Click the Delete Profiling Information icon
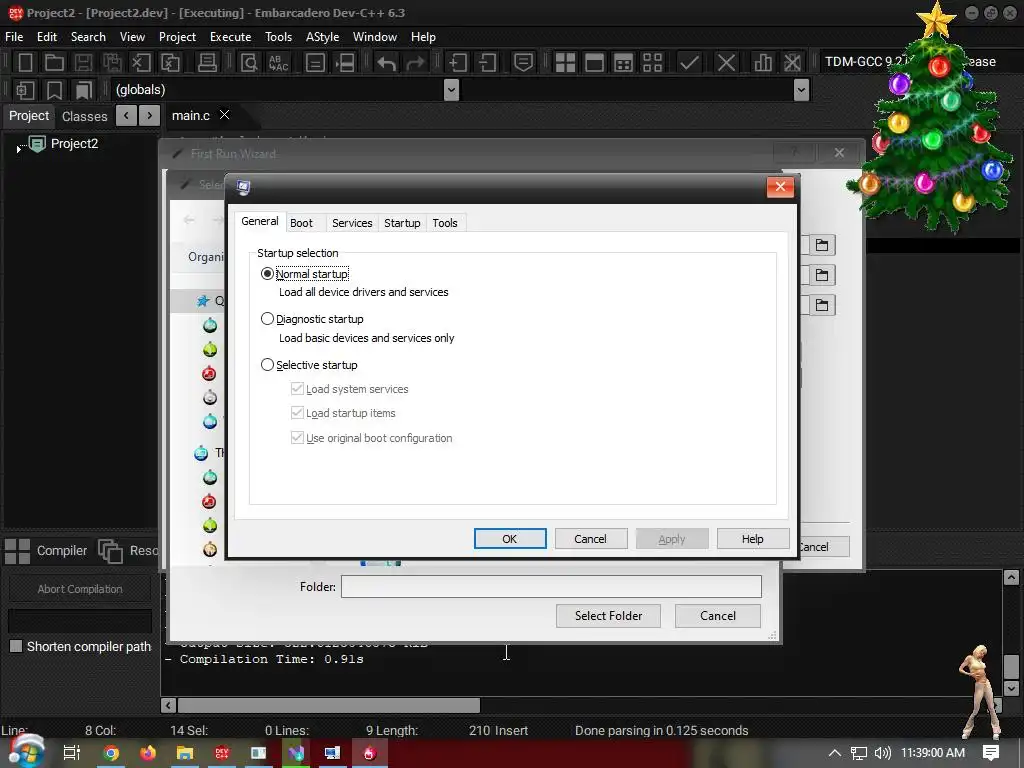Image resolution: width=1024 pixels, height=768 pixels. click(792, 63)
